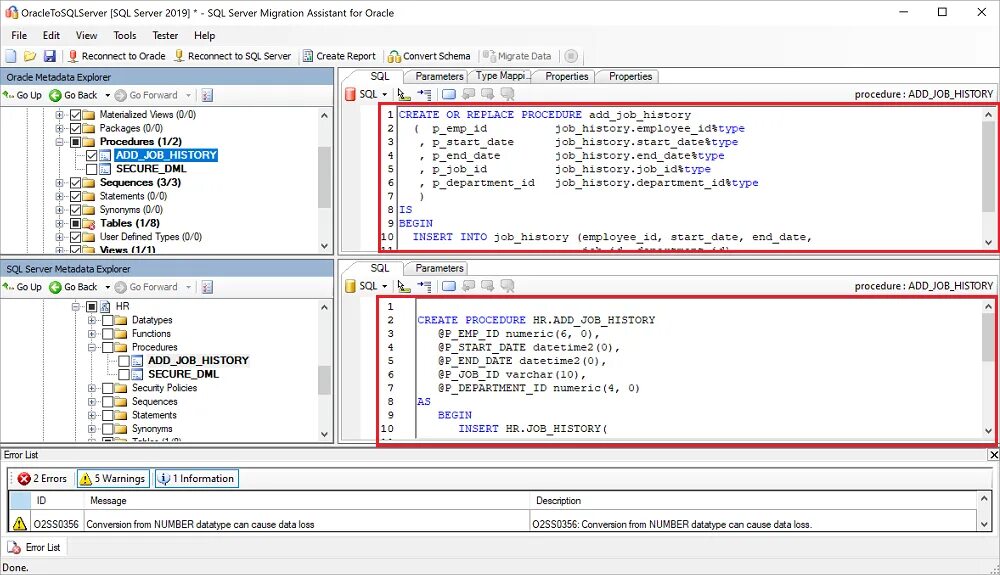Click the indent lines icon in SQL Server SQL toolbar
This screenshot has width=1000, height=575.
pos(424,286)
